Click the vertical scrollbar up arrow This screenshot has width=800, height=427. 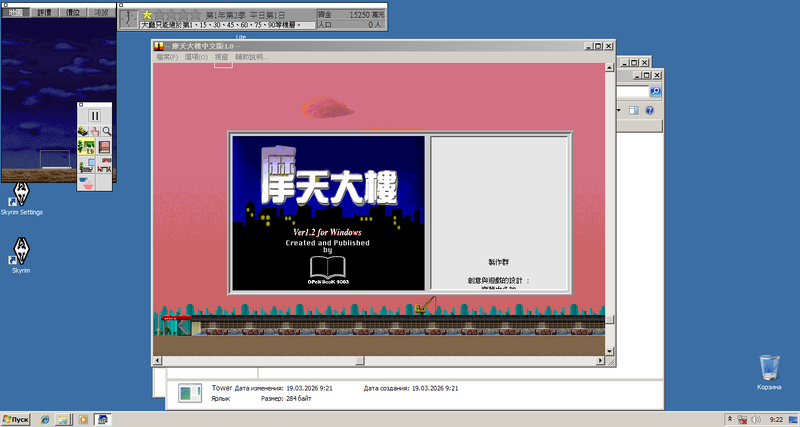pos(609,67)
